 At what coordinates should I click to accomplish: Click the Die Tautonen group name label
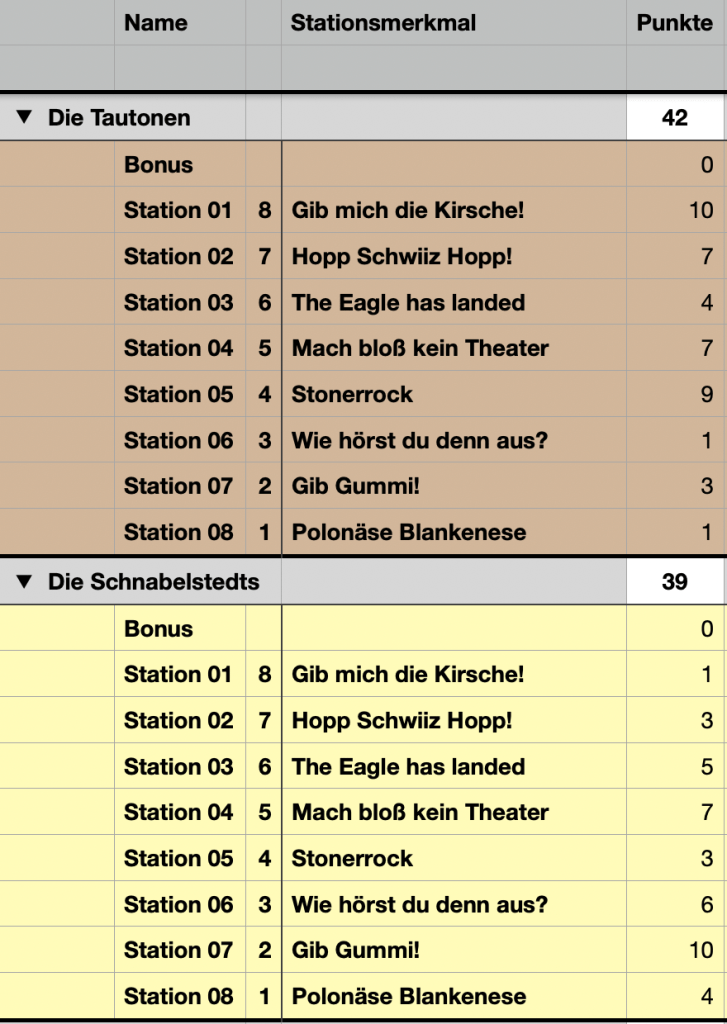[119, 118]
